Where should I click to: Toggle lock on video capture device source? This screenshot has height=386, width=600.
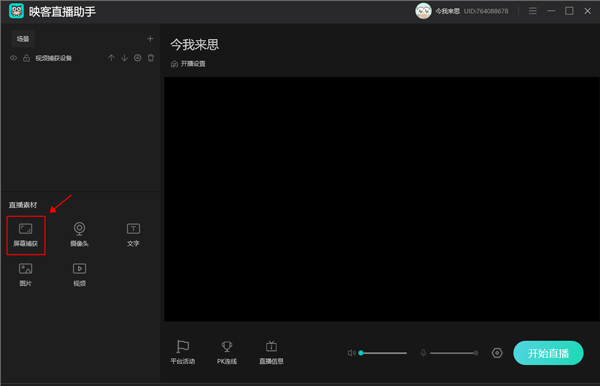(x=26, y=58)
